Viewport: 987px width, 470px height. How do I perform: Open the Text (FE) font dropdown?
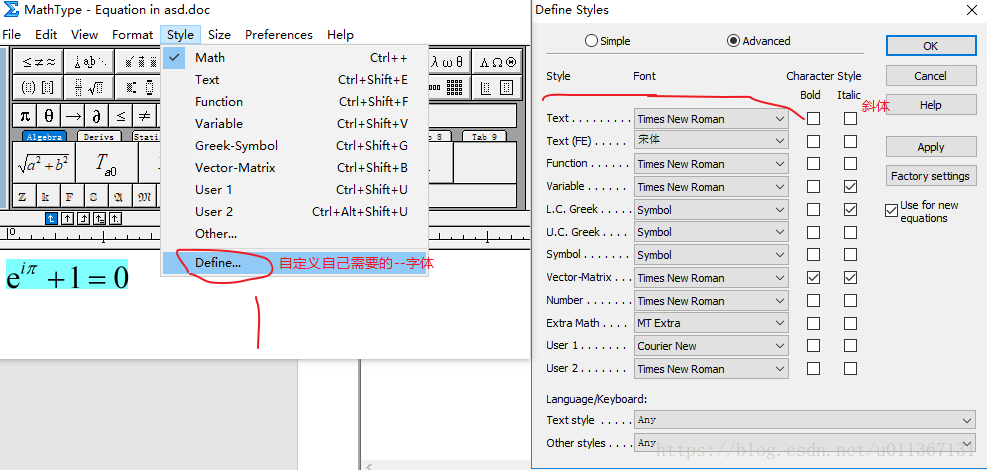[x=711, y=140]
